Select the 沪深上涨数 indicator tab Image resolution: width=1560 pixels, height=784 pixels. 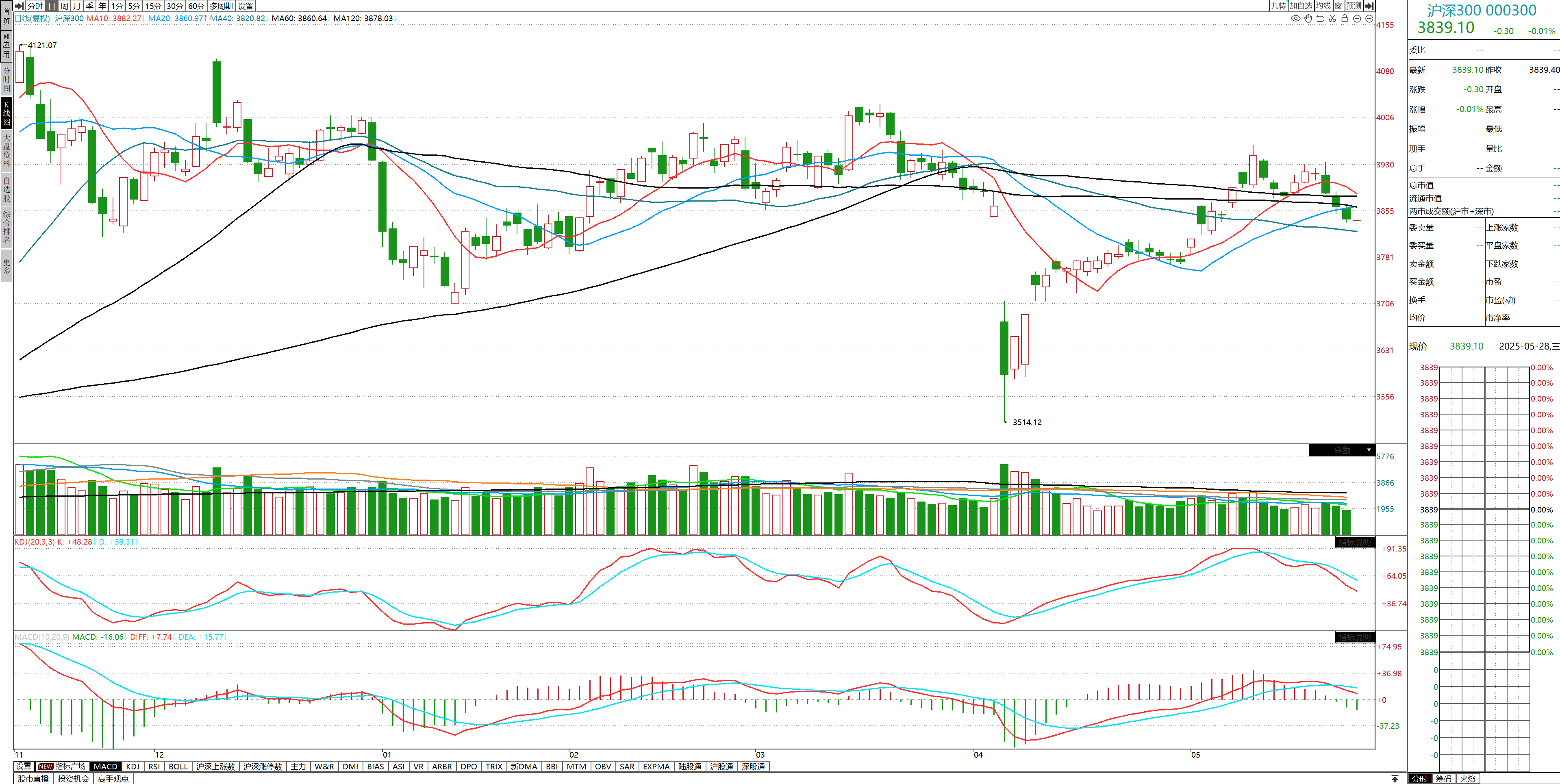coord(215,767)
